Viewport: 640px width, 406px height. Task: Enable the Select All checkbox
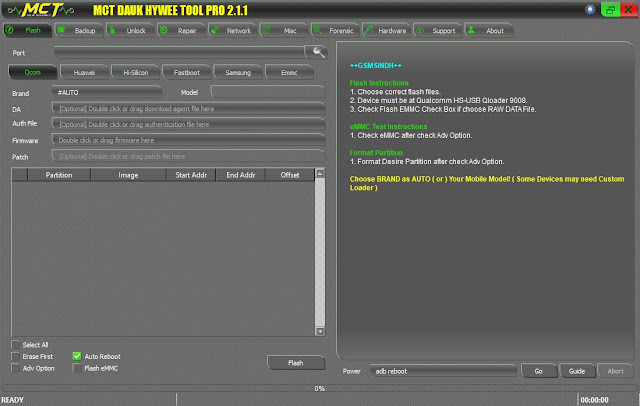coord(16,344)
